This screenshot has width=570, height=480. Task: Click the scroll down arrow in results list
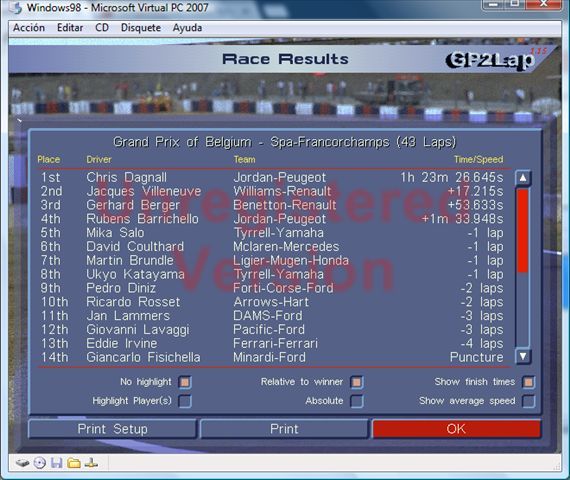point(523,356)
